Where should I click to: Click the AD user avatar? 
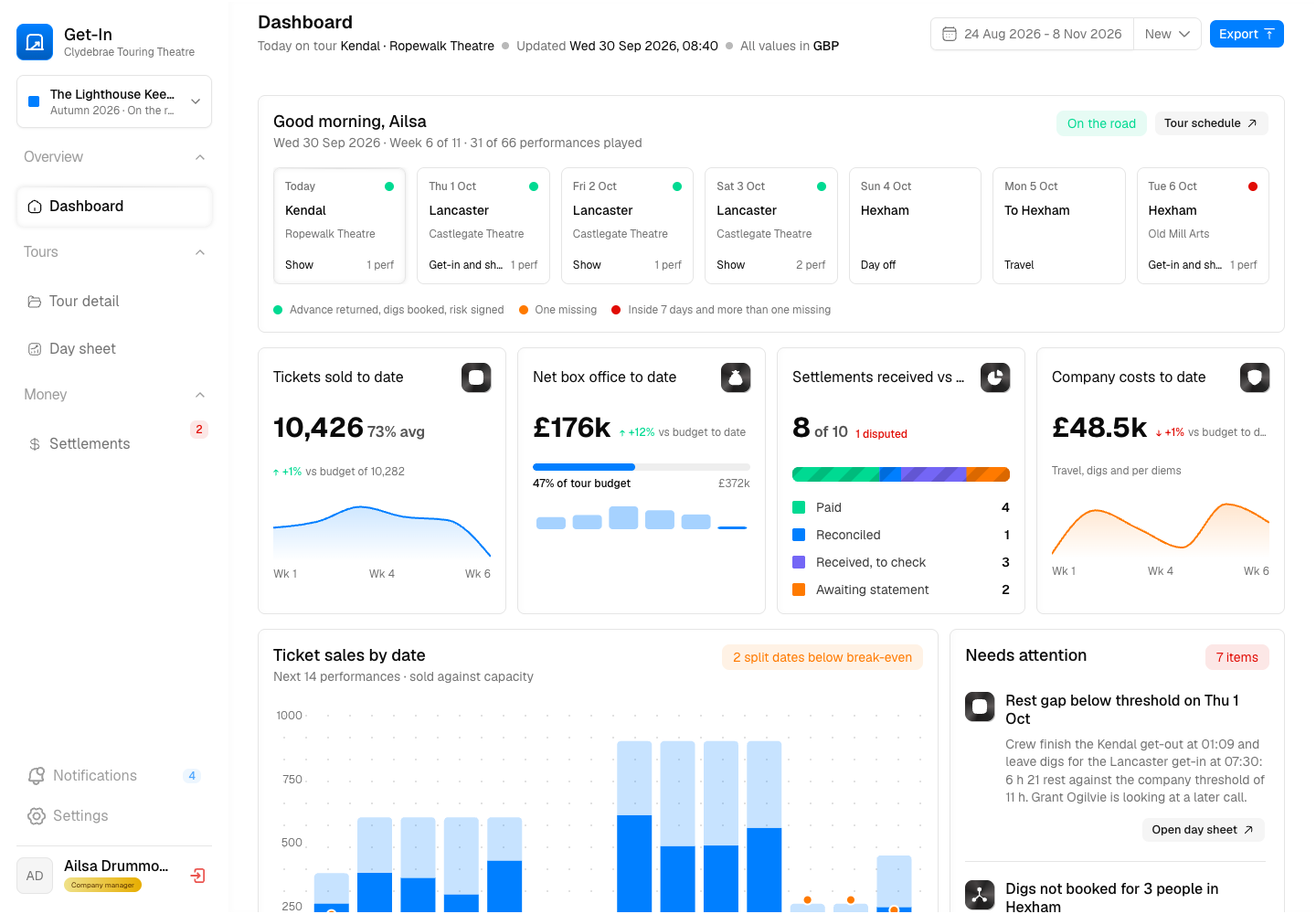tap(35, 876)
